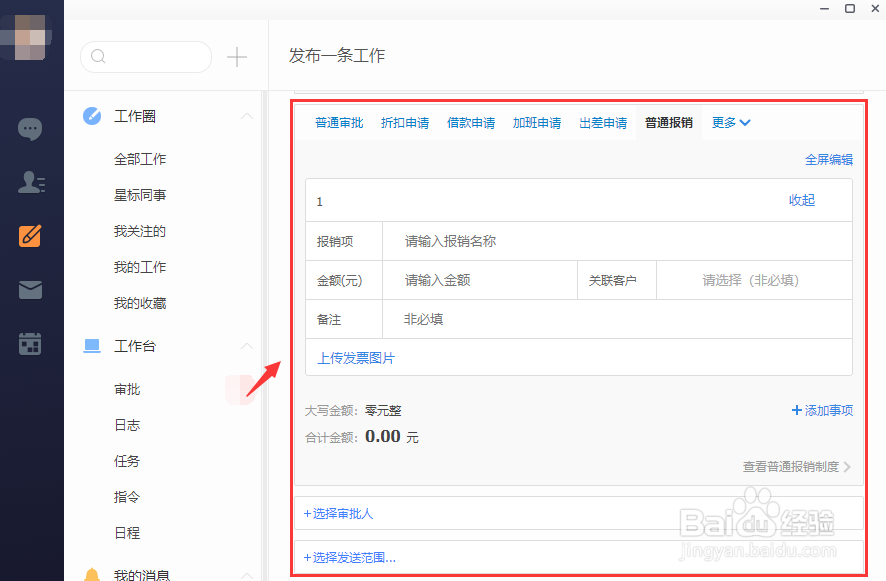The image size is (886, 581).
Task: Open 日程 under 工作台
Action: 127,533
